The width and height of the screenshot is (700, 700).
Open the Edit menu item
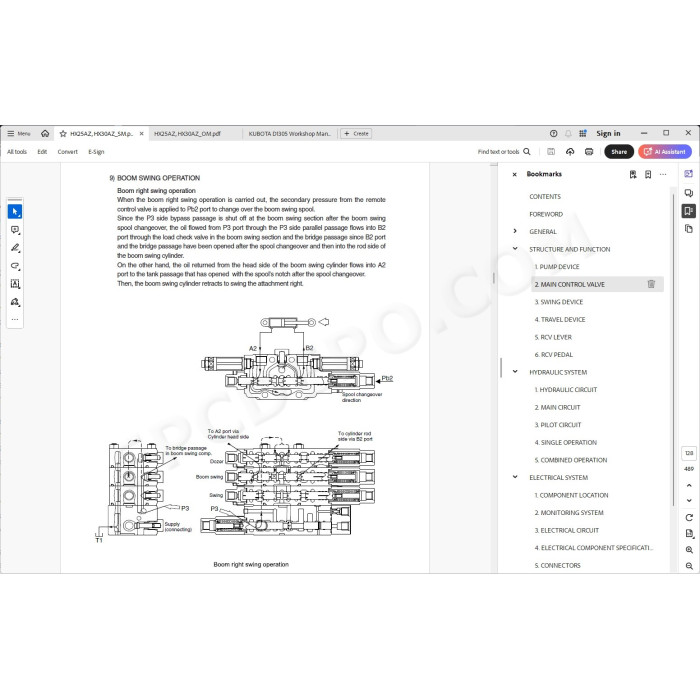pyautogui.click(x=42, y=152)
